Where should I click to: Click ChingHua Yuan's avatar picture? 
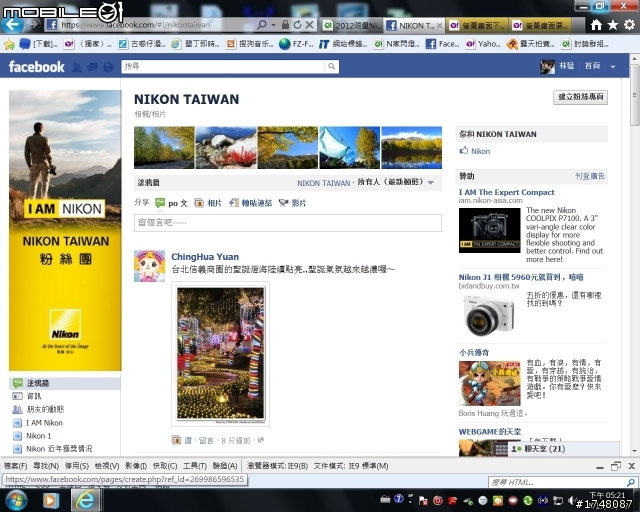click(x=149, y=266)
